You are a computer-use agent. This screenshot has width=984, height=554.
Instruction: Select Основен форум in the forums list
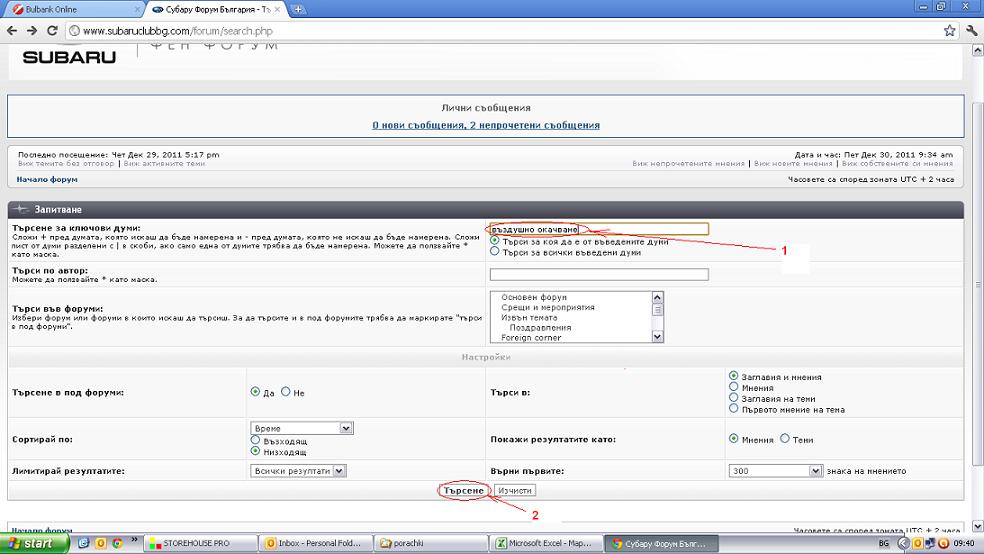(x=534, y=297)
